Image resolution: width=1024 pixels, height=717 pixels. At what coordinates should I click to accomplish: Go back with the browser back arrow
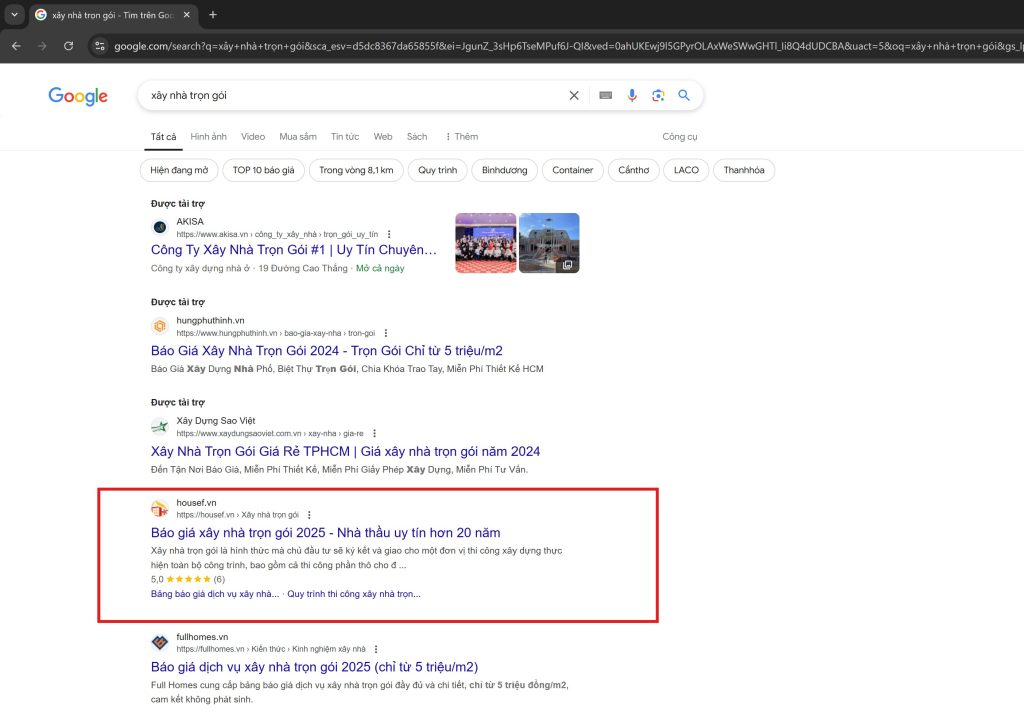(x=16, y=46)
